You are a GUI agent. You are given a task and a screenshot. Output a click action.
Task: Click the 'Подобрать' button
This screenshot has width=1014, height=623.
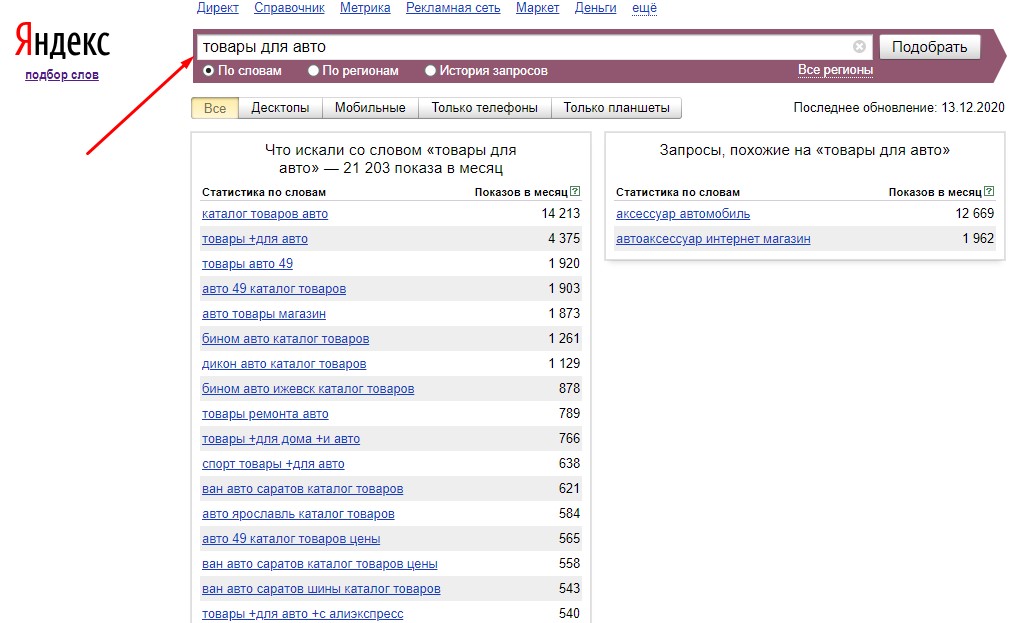(929, 47)
